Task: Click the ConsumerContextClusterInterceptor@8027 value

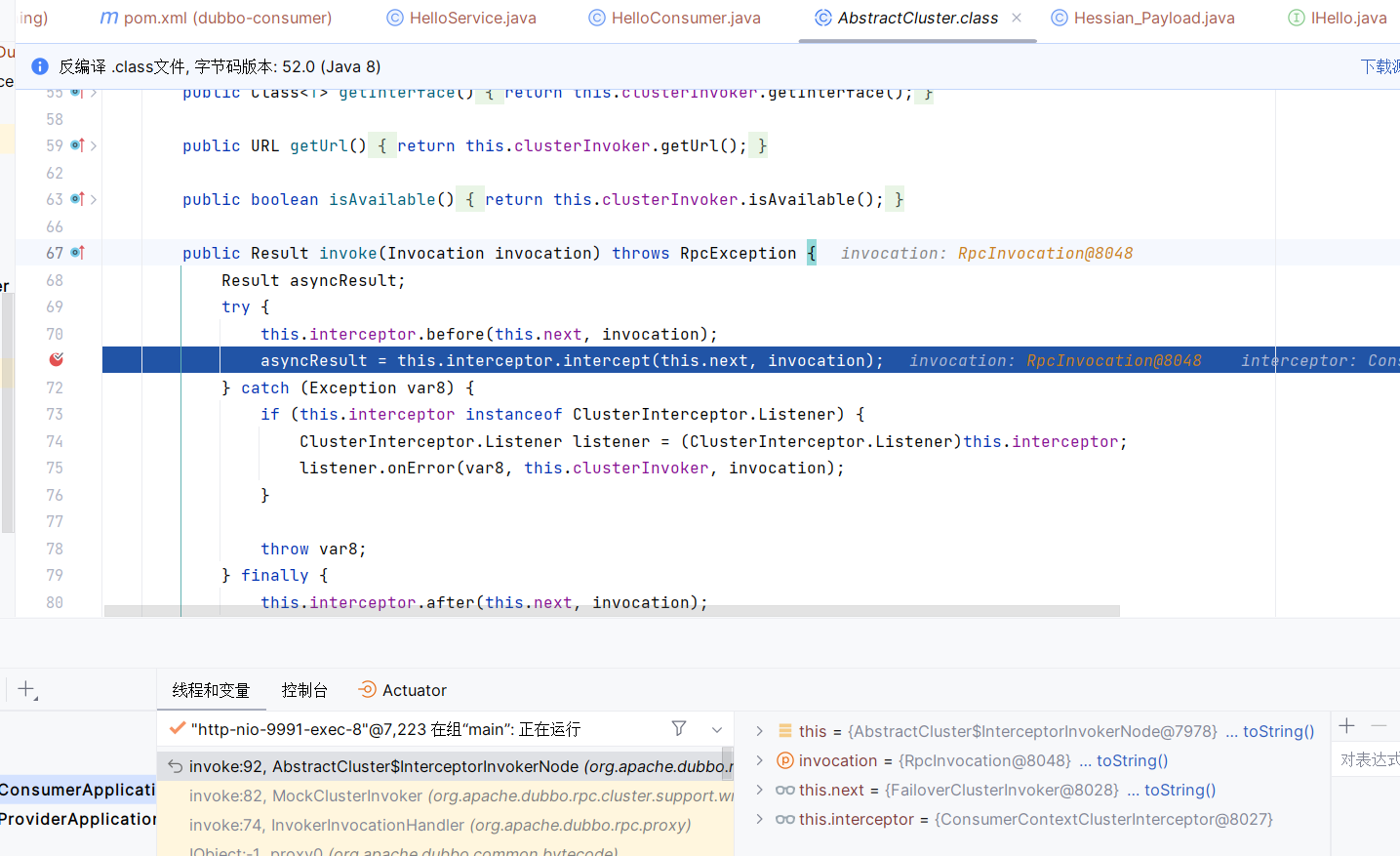Action: (1103, 819)
